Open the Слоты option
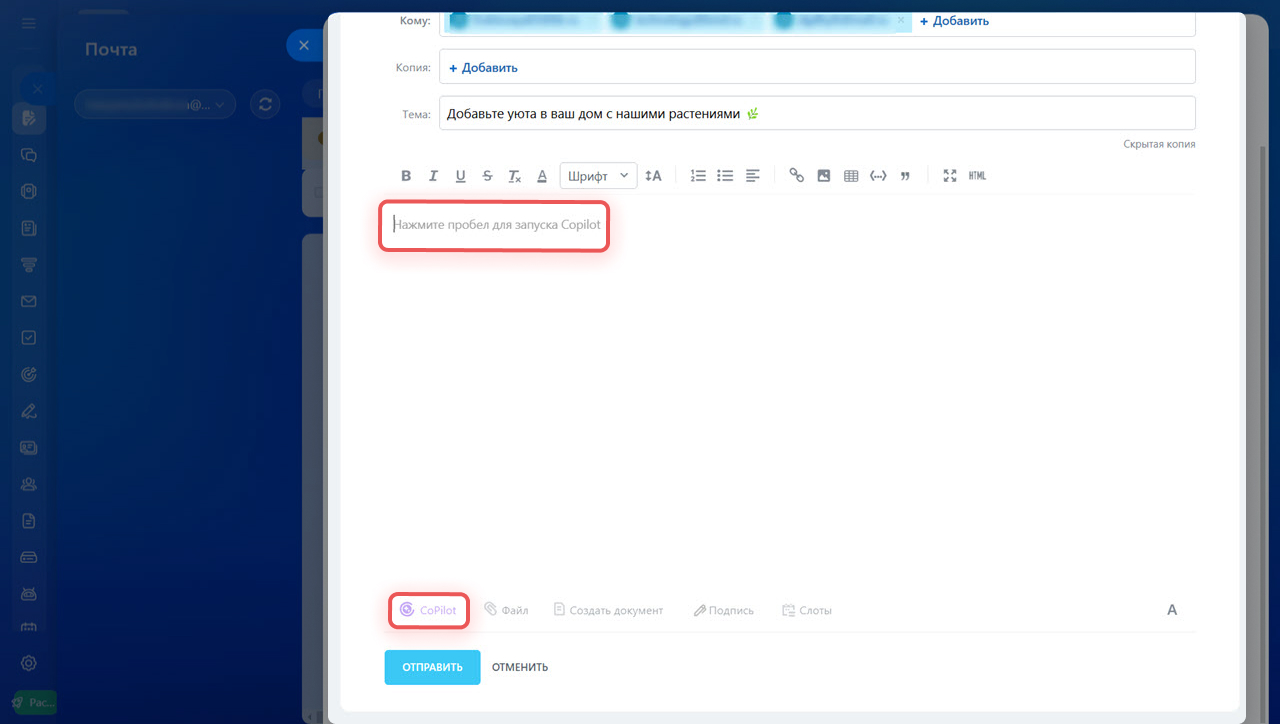Viewport: 1280px width, 724px height. 806,610
